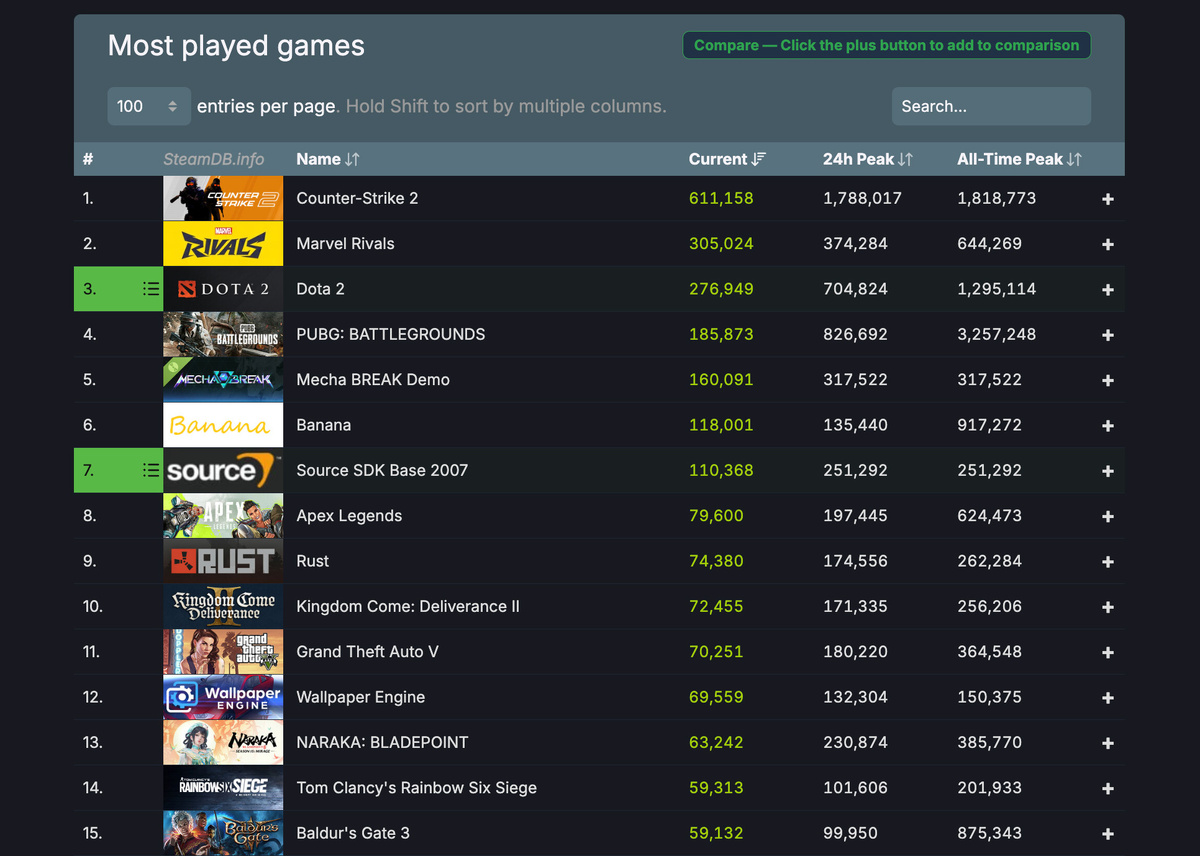Open the NARAKA: BLADEPOINT link
This screenshot has width=1200, height=856.
click(382, 742)
